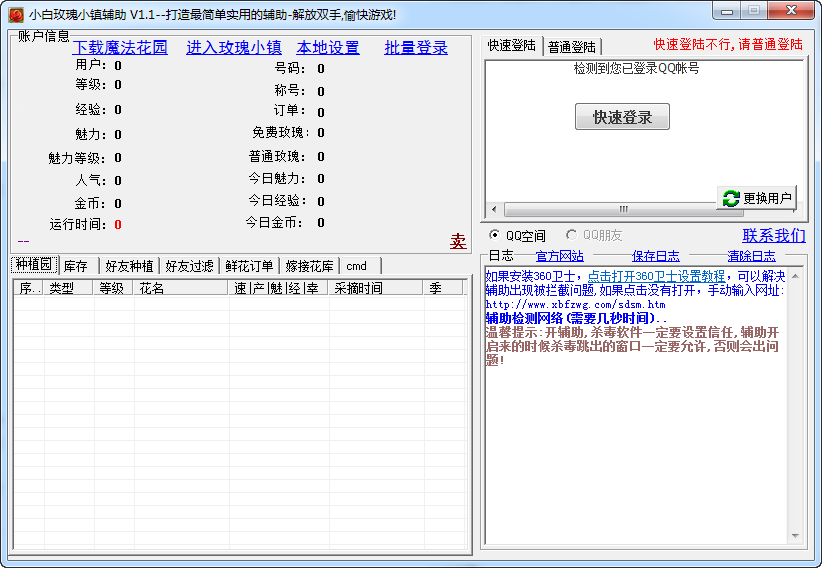Click 清除日志 to clear the log
This screenshot has width=822, height=568.
[x=751, y=256]
